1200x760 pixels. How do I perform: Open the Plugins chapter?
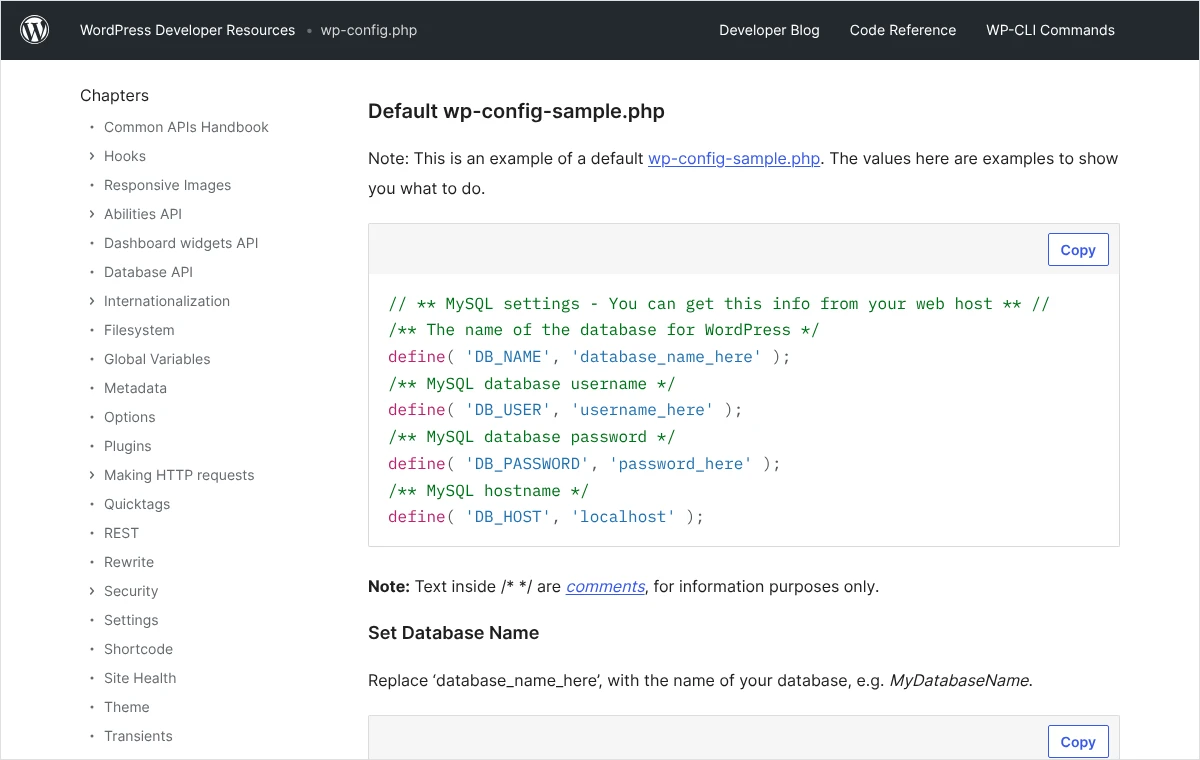click(128, 446)
